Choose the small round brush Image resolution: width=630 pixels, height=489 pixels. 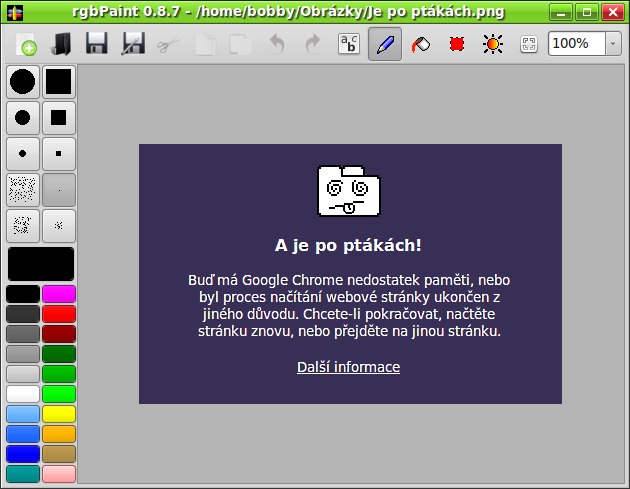pos(23,154)
